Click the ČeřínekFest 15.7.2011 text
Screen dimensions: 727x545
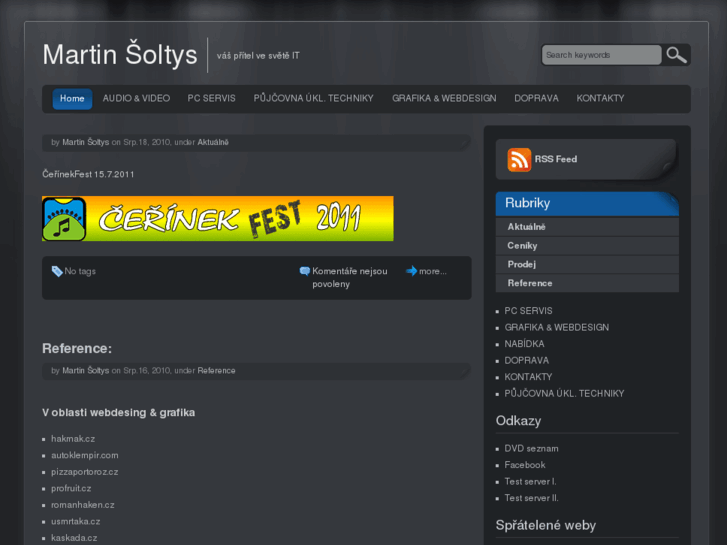(88, 174)
